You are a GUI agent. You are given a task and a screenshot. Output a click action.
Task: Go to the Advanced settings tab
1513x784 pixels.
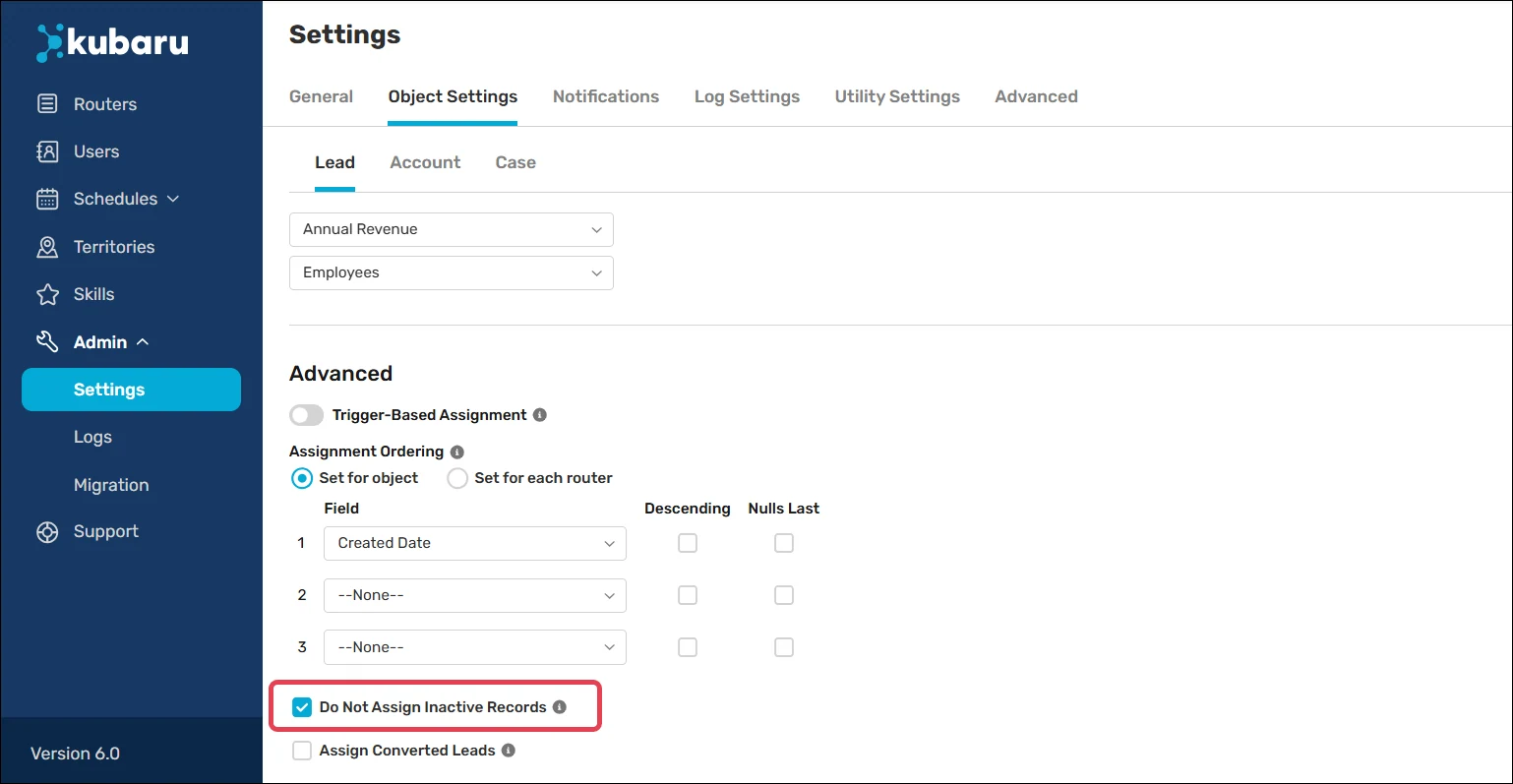pos(1036,96)
